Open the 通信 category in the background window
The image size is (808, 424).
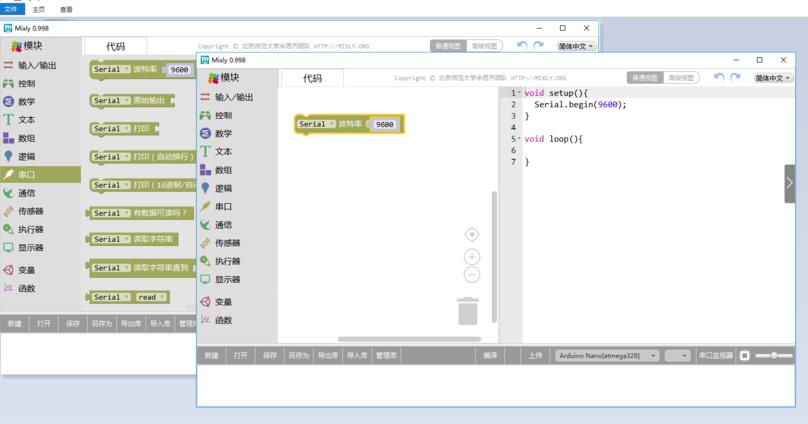(26, 193)
